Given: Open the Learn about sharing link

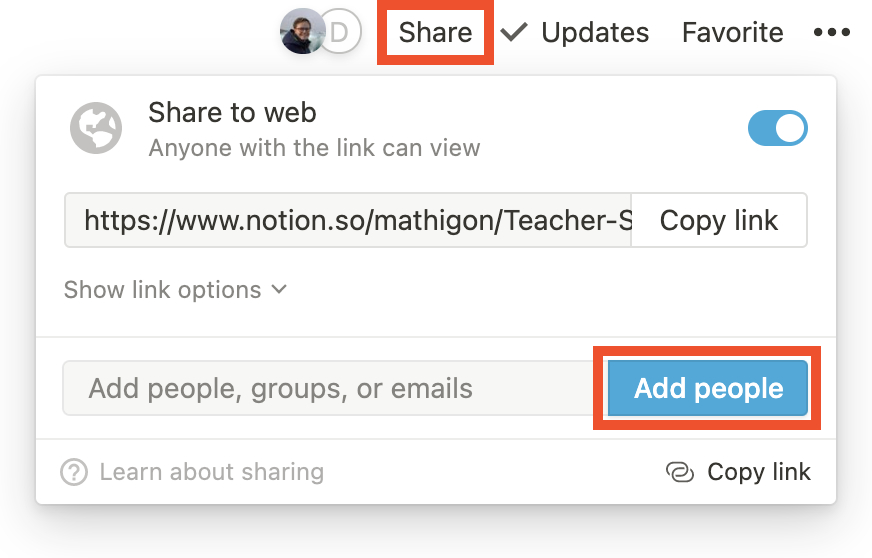Looking at the screenshot, I should click(211, 472).
